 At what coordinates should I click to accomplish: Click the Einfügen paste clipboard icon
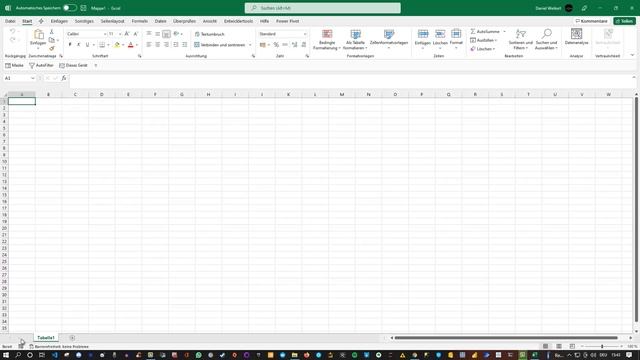38,35
